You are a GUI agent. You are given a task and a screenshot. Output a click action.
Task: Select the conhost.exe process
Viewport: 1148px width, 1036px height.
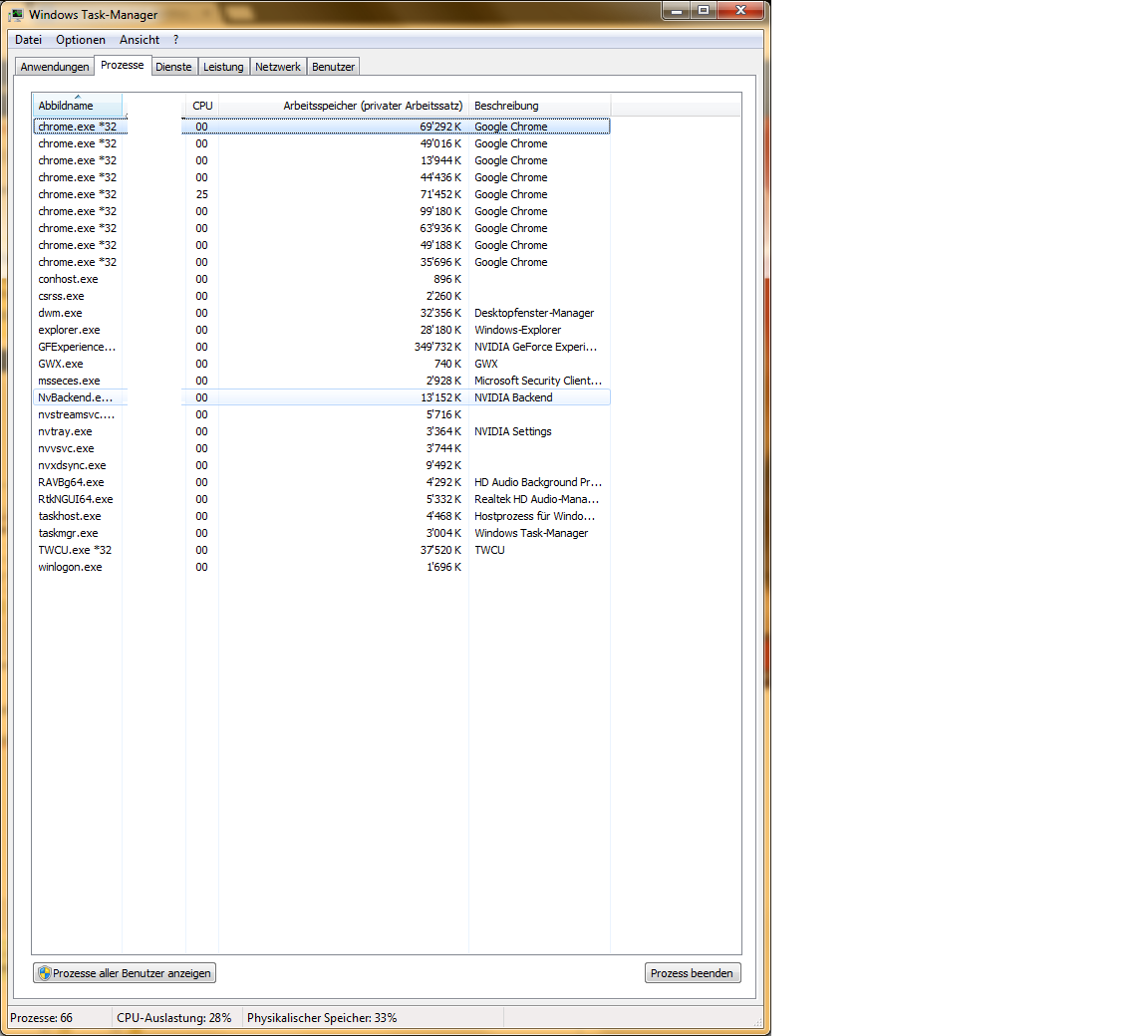tap(322, 279)
